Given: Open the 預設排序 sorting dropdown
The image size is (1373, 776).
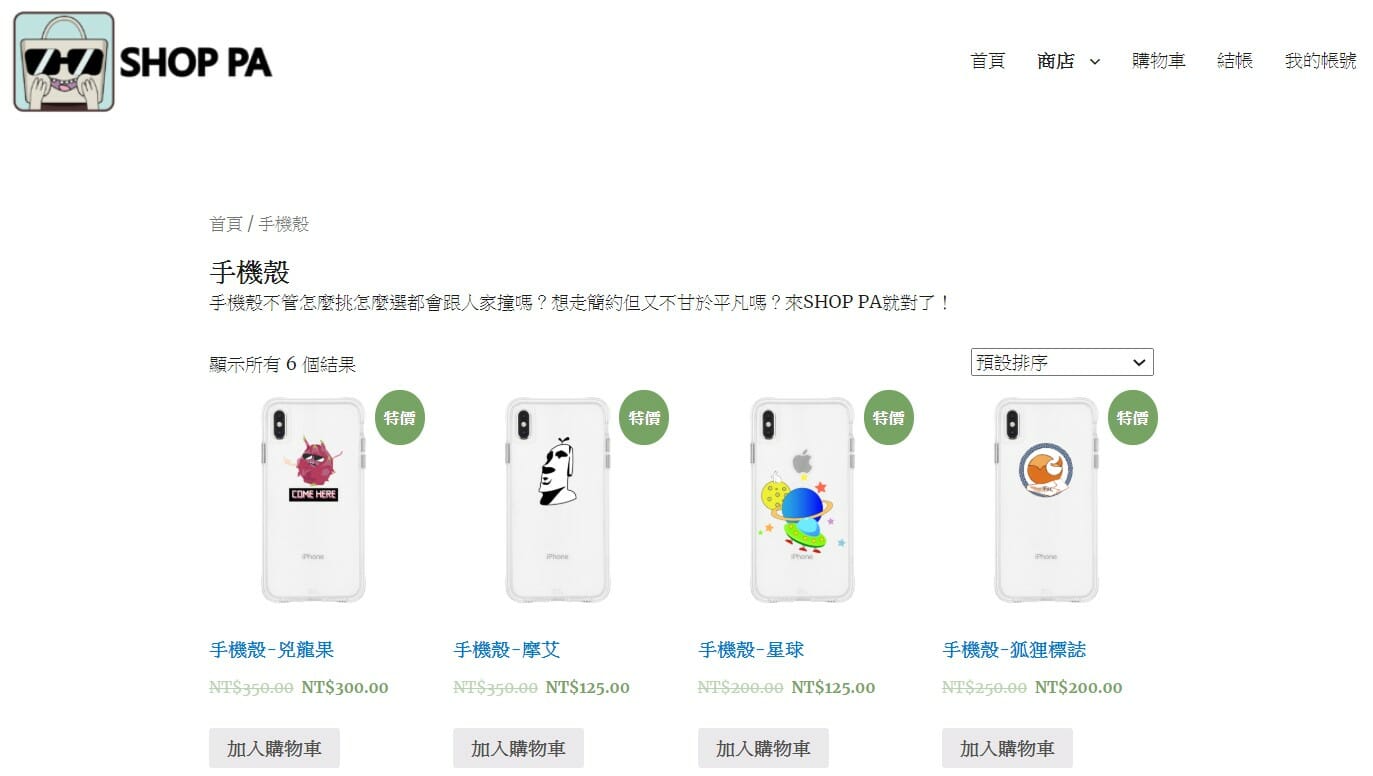Looking at the screenshot, I should pos(1062,362).
